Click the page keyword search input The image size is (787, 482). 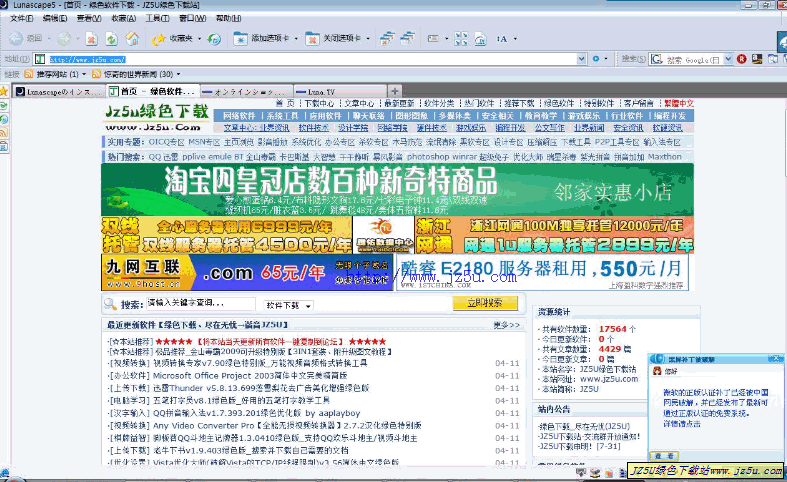[201, 303]
